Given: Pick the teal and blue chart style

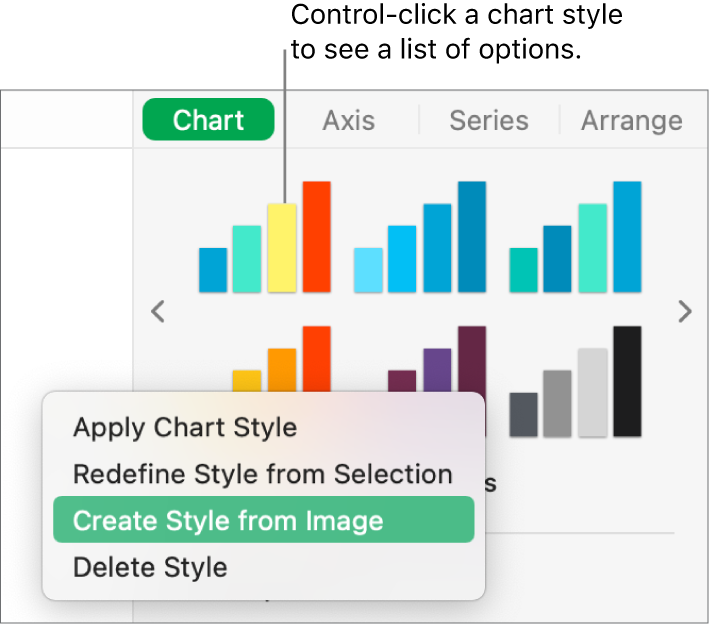Looking at the screenshot, I should [575, 238].
